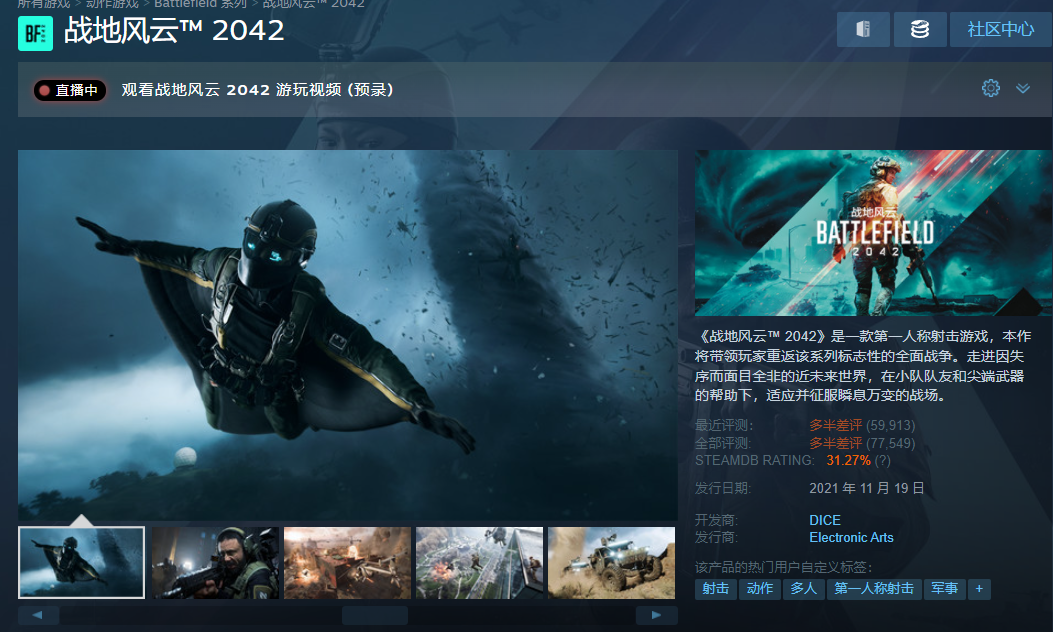This screenshot has height=632, width=1053.
Task: Click the STEAMDB RATING label
Action: [755, 461]
